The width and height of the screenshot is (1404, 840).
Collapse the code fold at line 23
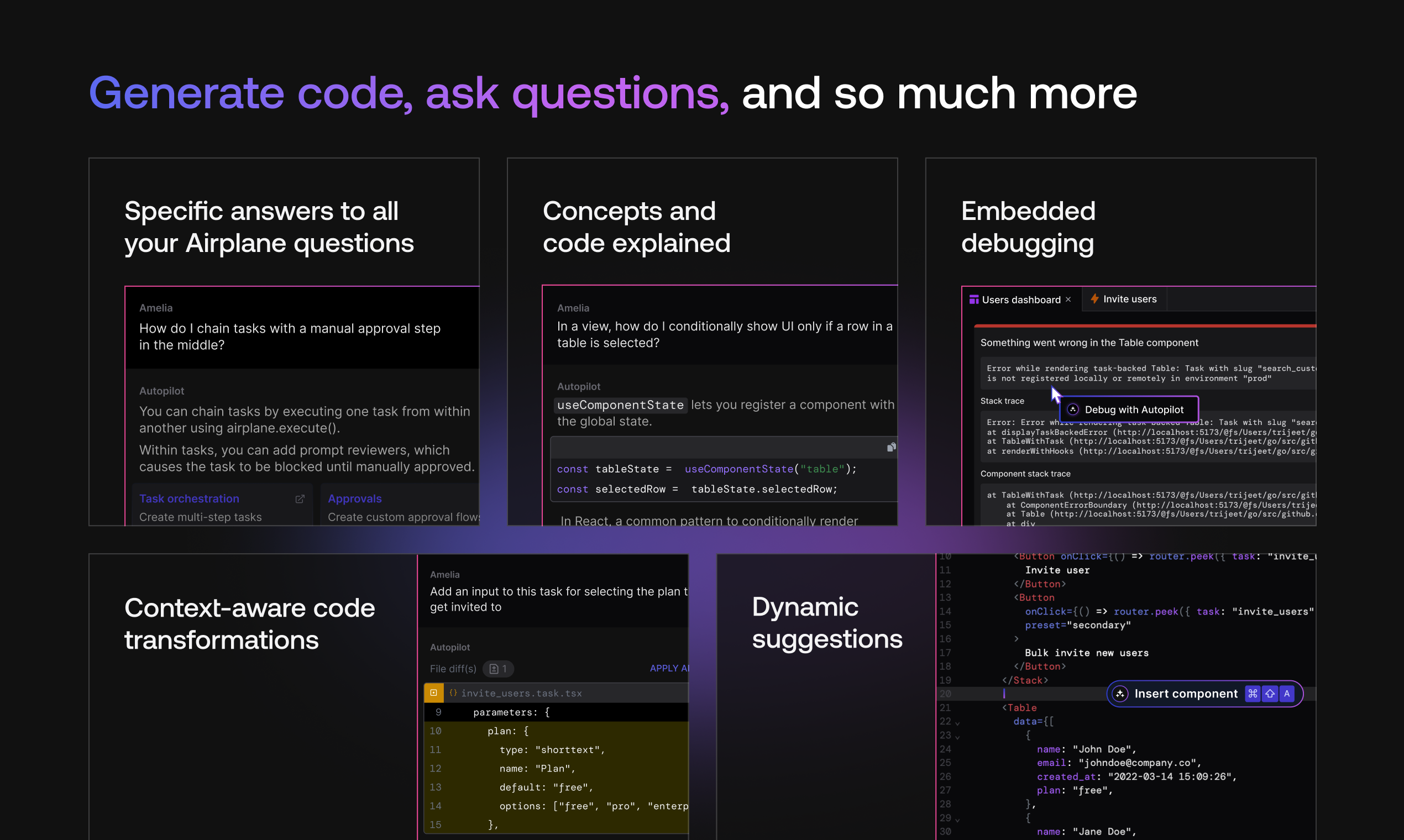coord(957,737)
